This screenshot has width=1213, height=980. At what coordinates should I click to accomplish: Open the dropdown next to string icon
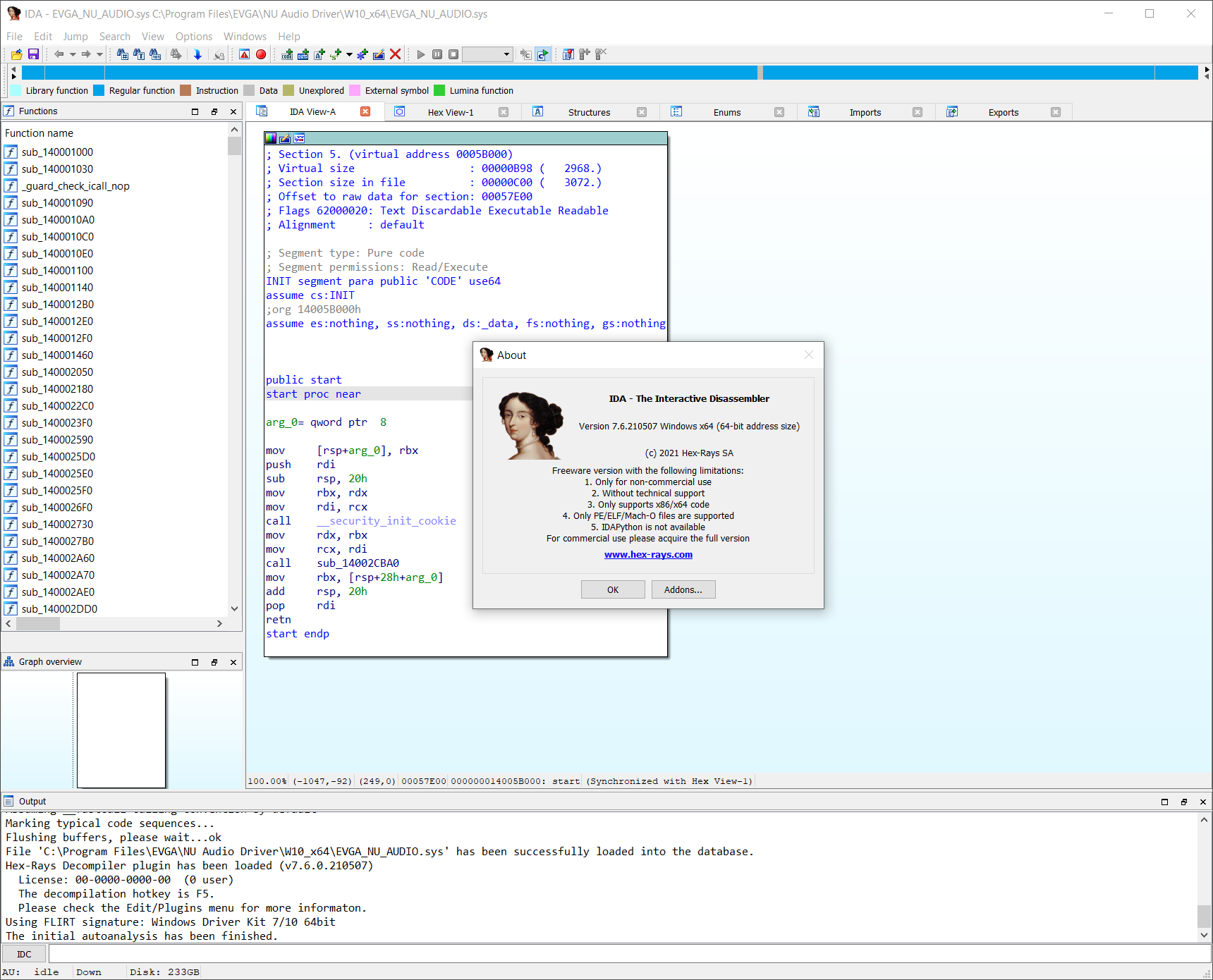coord(349,54)
